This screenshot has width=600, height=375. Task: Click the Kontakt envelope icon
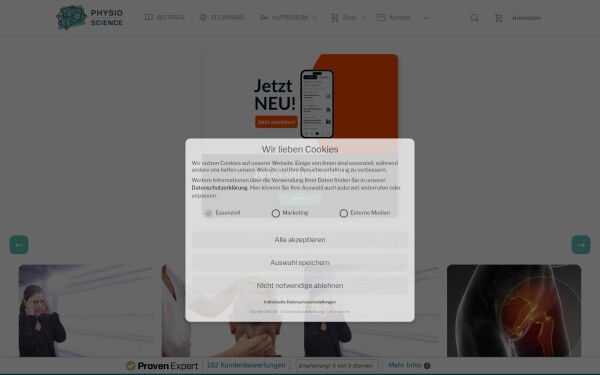pos(381,17)
